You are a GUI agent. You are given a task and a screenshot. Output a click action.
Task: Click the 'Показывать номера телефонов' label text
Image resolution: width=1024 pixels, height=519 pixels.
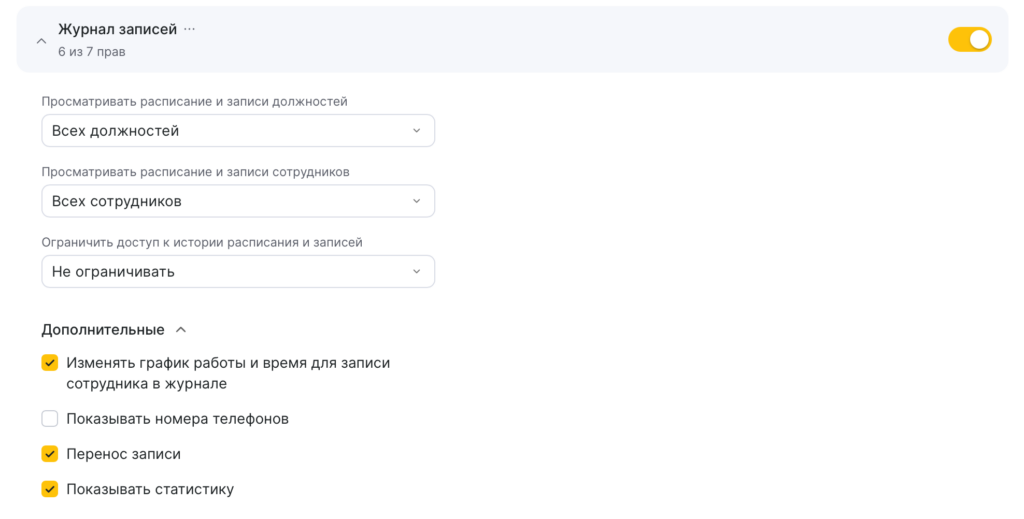(x=177, y=419)
